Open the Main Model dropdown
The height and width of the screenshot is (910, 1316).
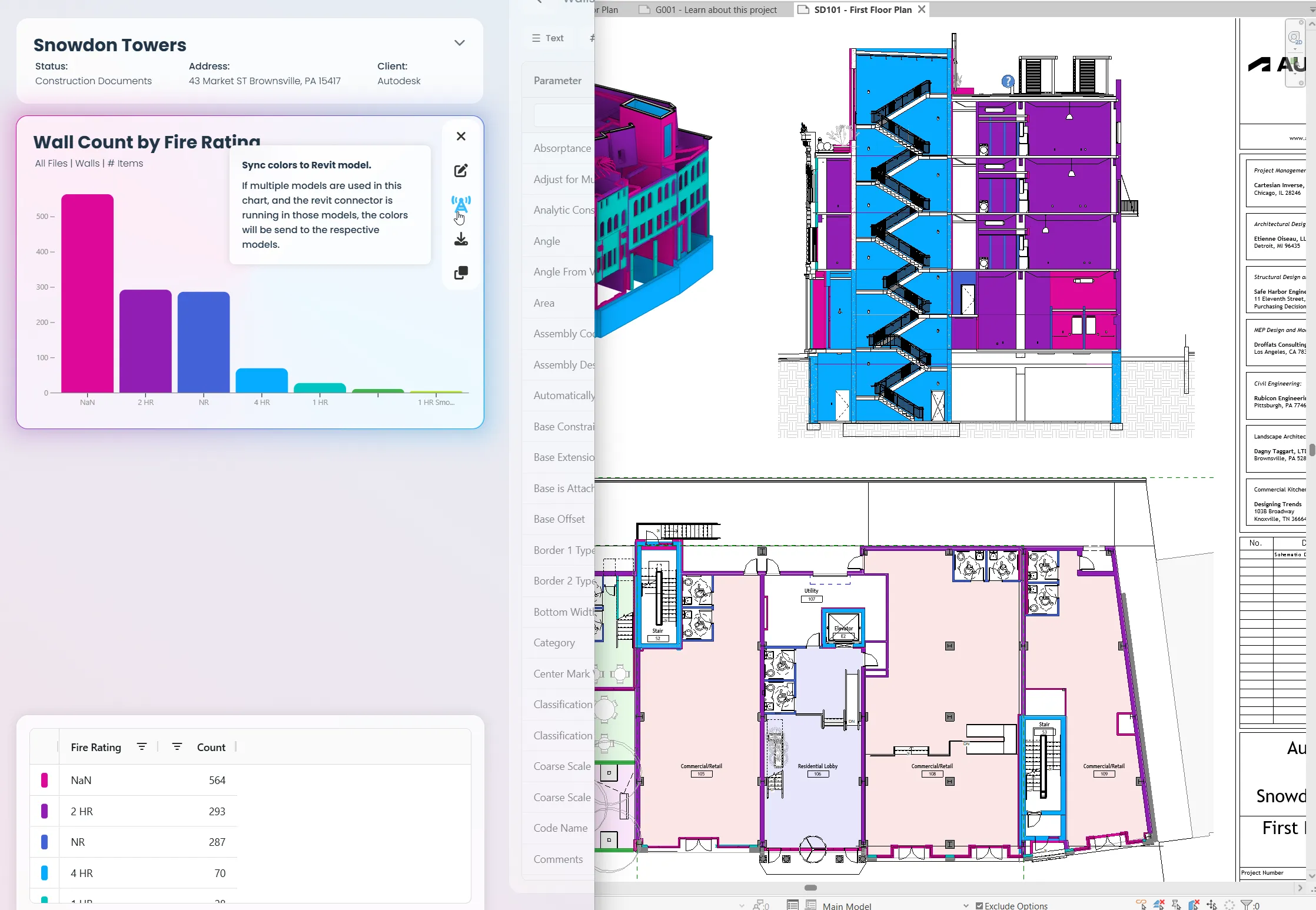[x=848, y=905]
